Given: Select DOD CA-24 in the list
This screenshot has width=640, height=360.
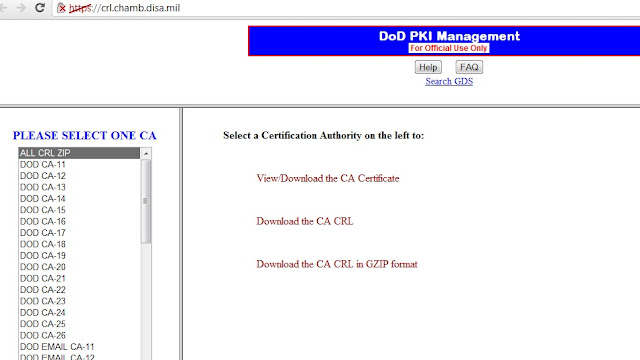Looking at the screenshot, I should click(79, 313).
